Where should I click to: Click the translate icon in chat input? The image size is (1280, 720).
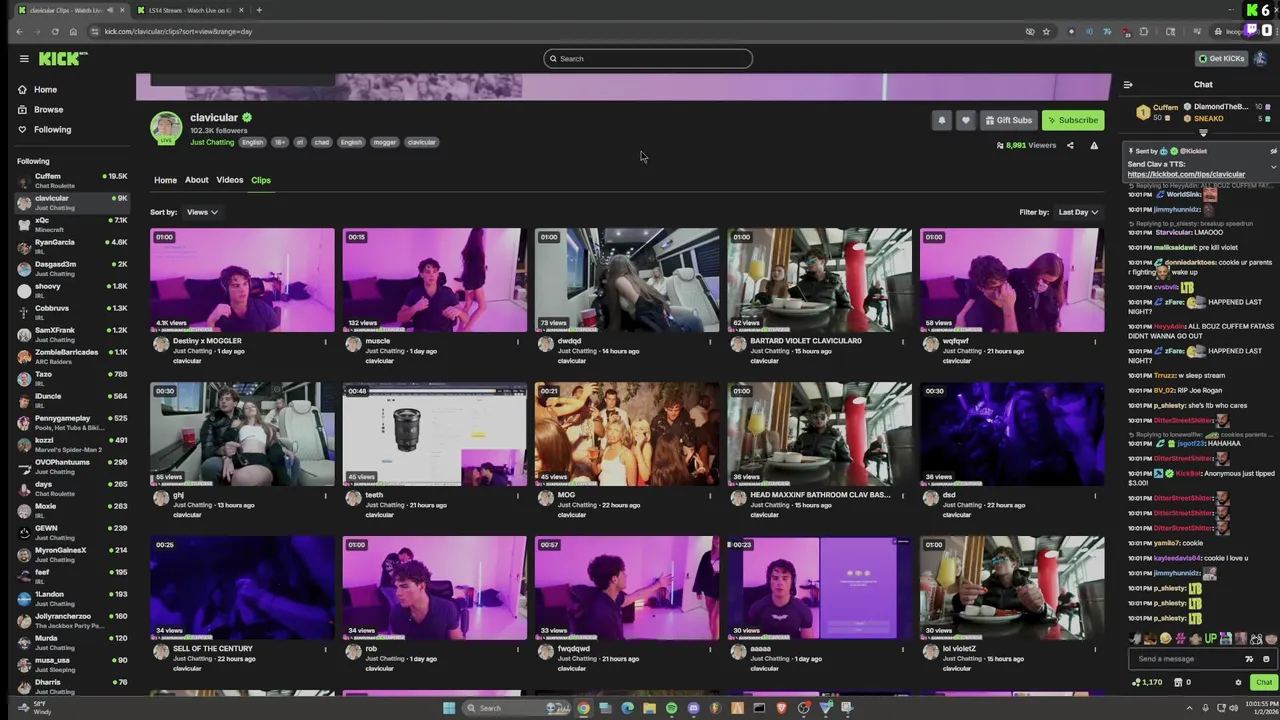coord(1249,659)
